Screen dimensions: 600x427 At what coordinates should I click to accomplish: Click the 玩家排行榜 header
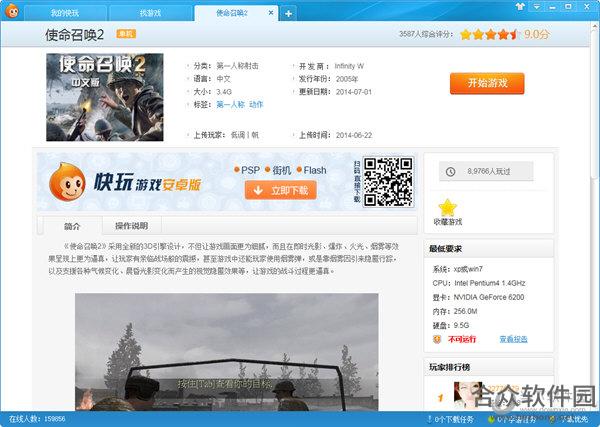(489, 367)
